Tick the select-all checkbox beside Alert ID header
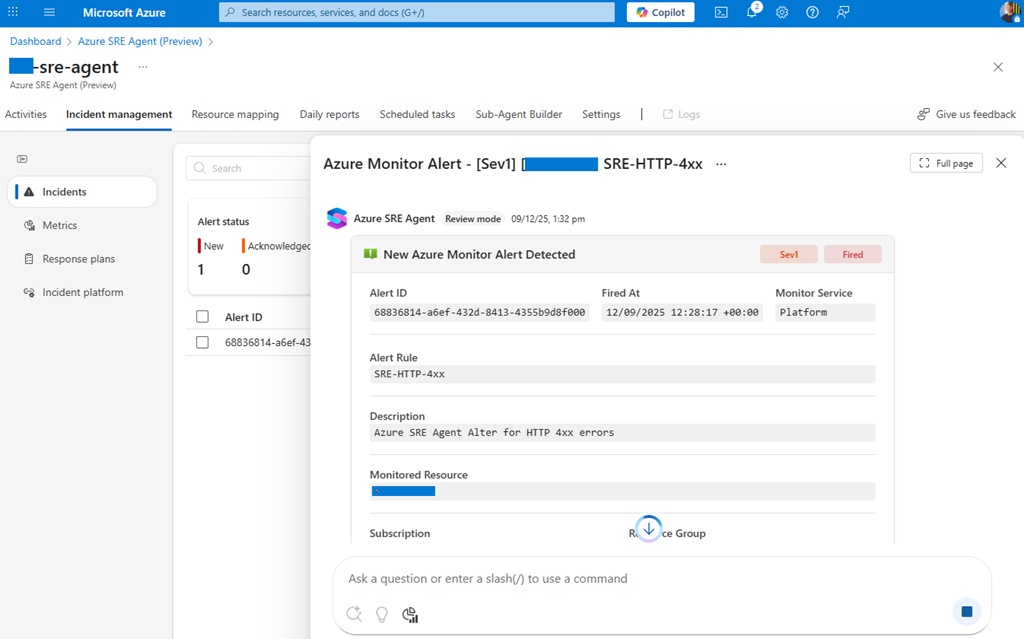 [203, 317]
